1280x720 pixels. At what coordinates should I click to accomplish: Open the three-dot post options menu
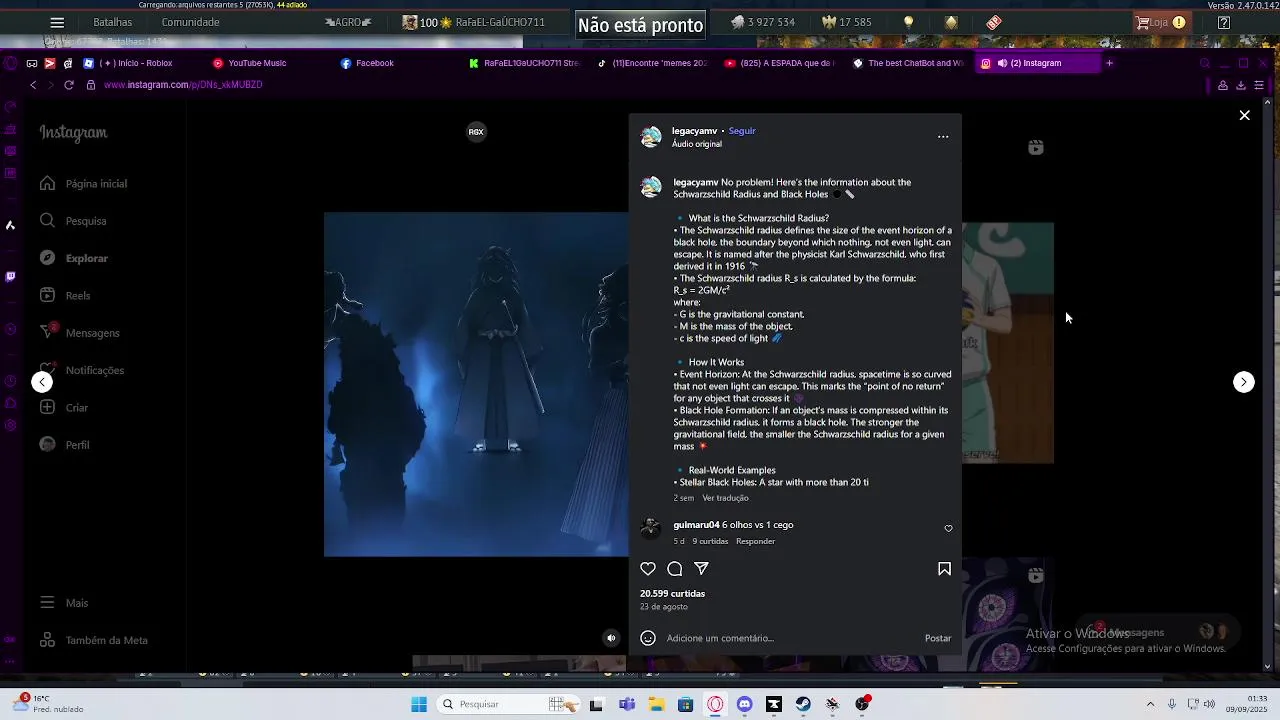943,137
